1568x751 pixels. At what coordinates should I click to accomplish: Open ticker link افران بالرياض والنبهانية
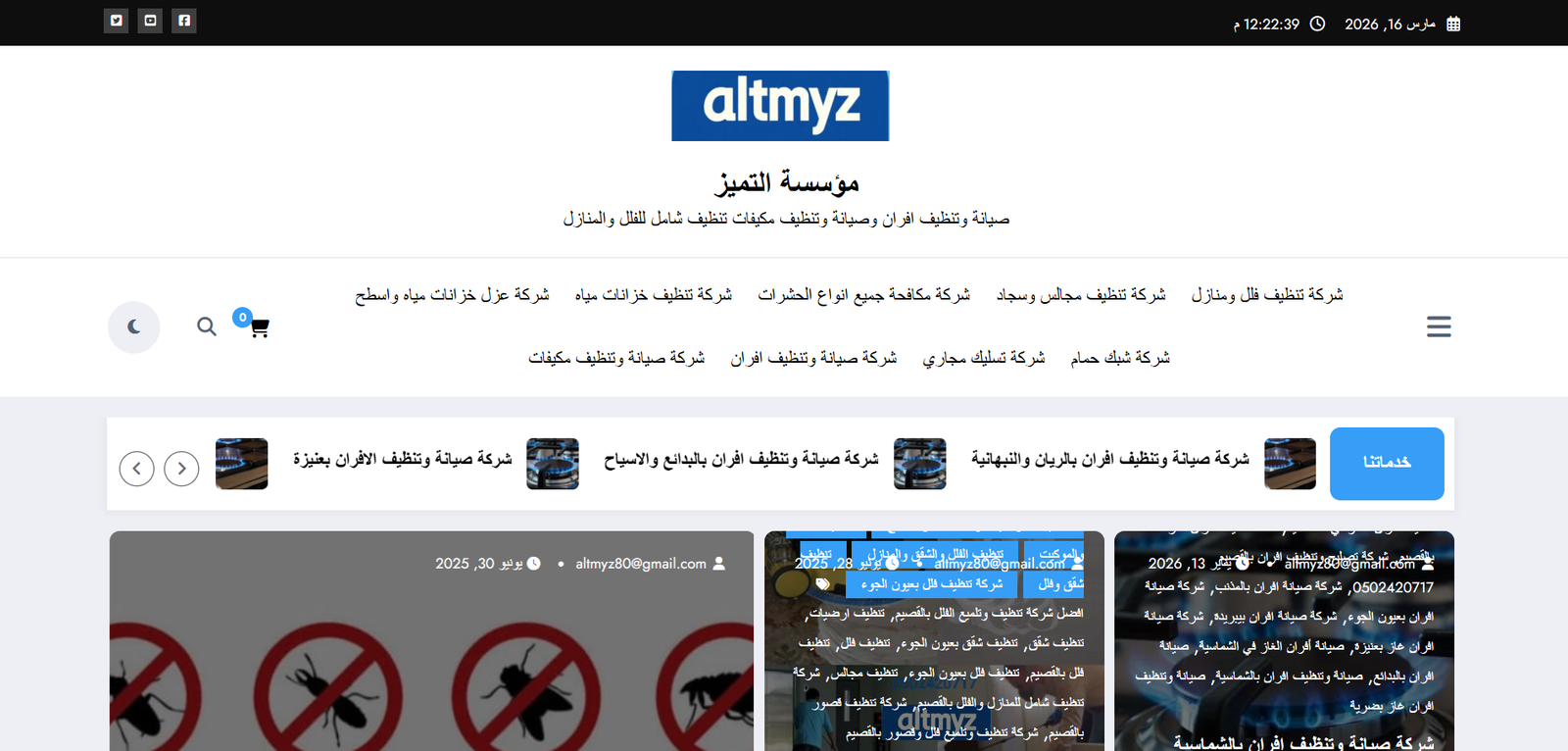tap(1109, 459)
